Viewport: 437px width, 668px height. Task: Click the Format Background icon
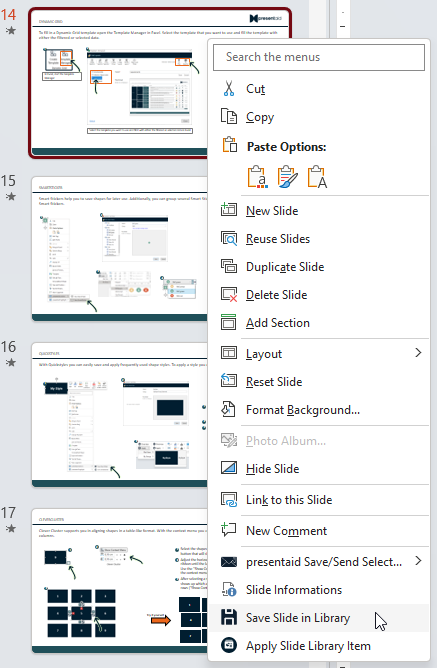click(229, 409)
